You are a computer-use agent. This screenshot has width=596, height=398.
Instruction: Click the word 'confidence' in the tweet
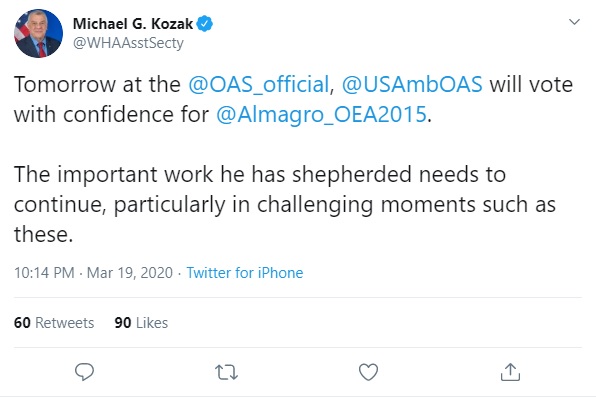click(x=118, y=114)
